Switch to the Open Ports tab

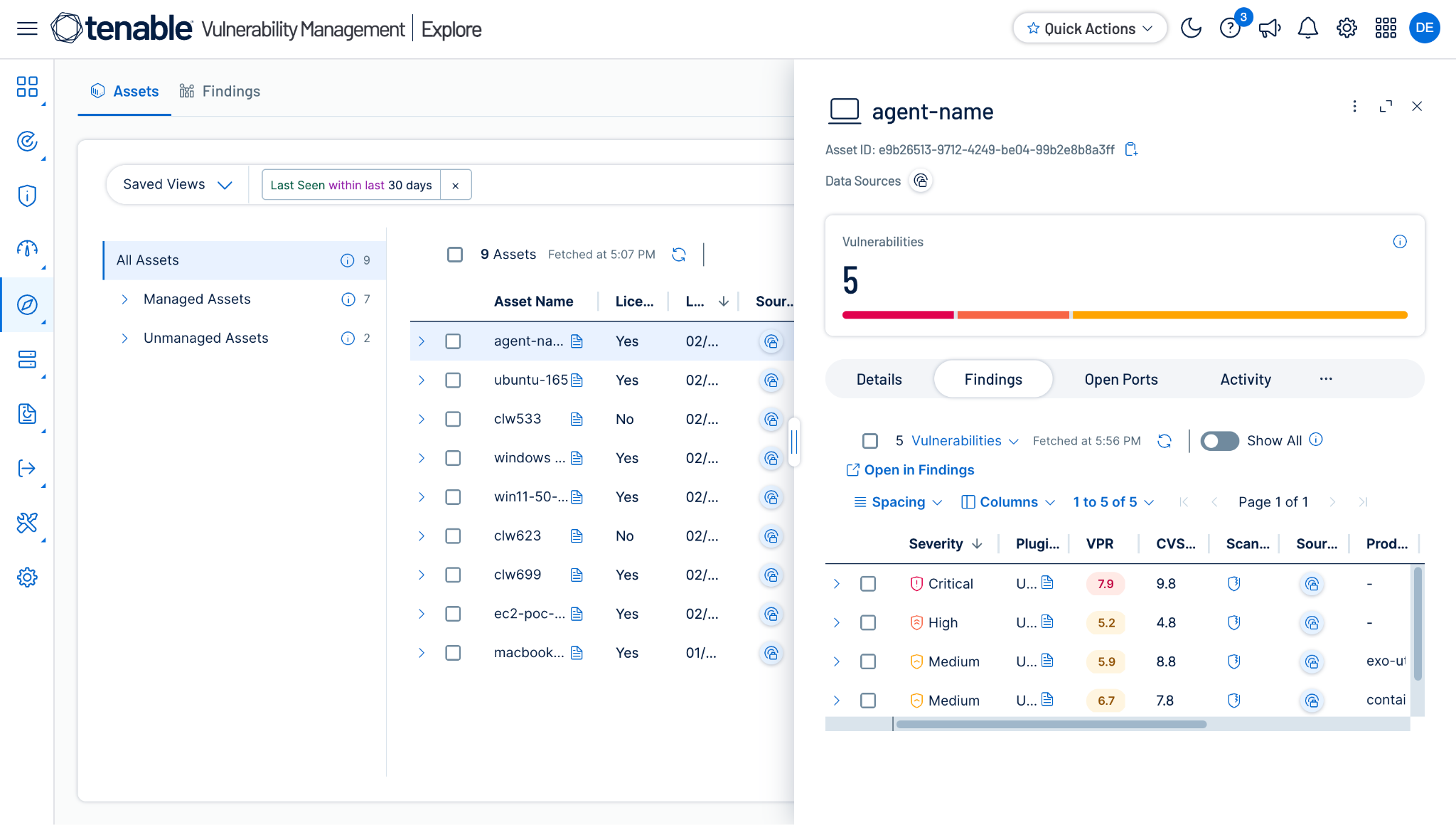[1121, 380]
